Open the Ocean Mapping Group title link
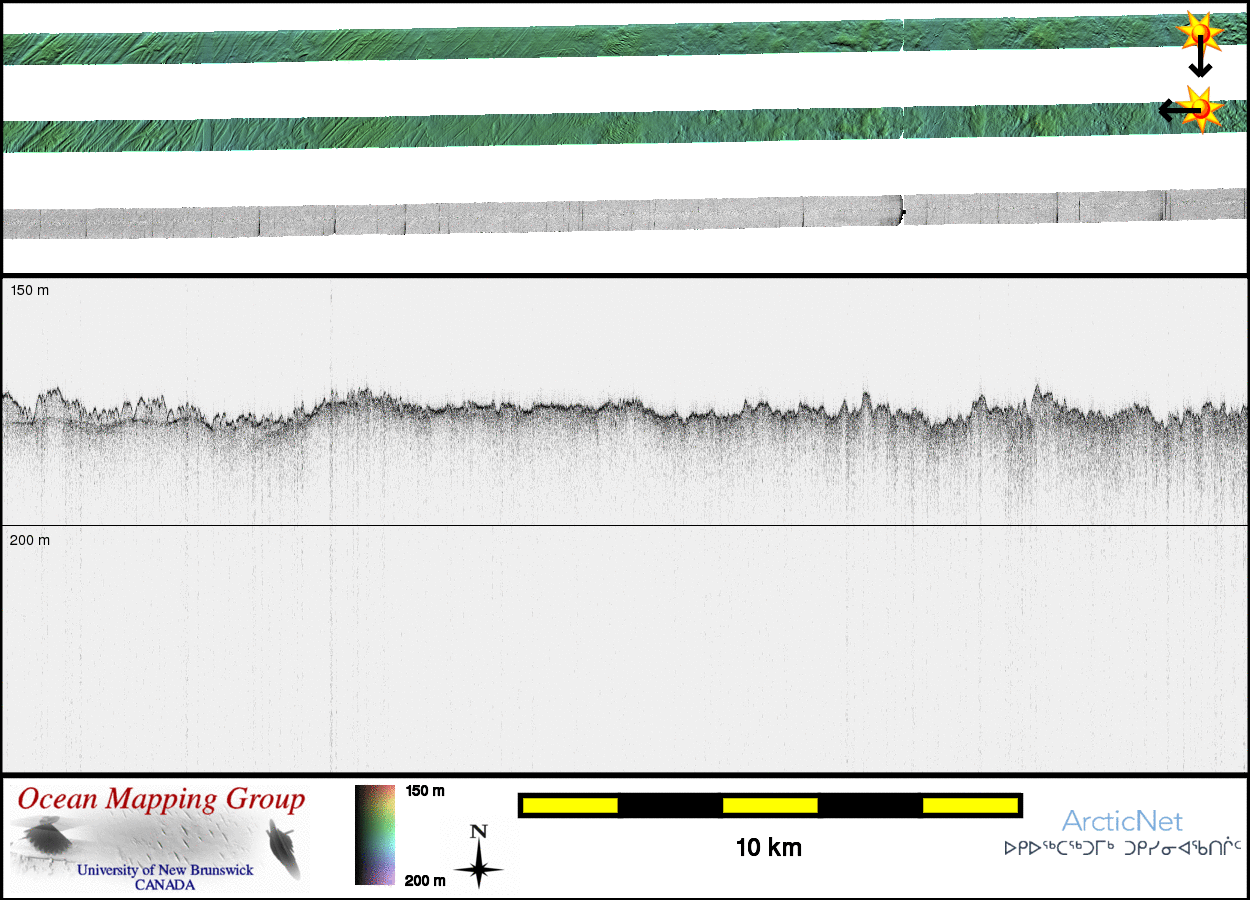The width and height of the screenshot is (1250, 900). pos(161,800)
